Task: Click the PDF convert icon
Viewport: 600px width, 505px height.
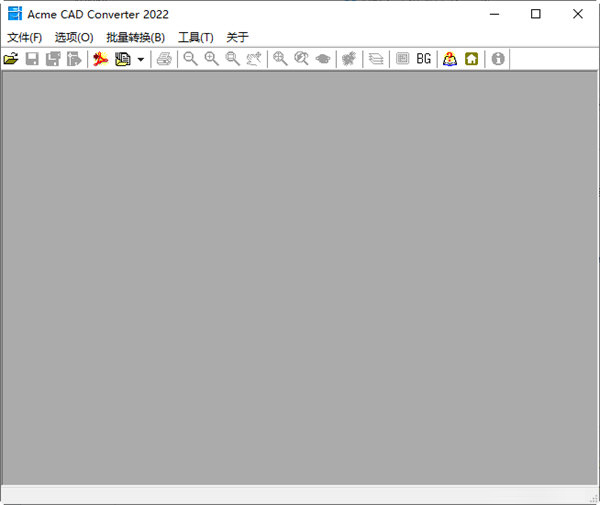Action: pyautogui.click(x=101, y=59)
